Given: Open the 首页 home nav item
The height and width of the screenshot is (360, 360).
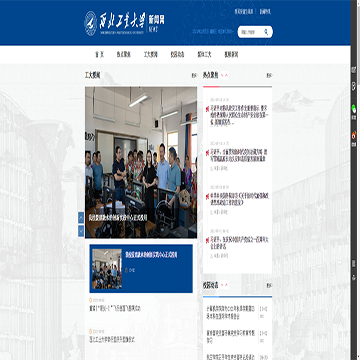Looking at the screenshot, I should [x=99, y=55].
